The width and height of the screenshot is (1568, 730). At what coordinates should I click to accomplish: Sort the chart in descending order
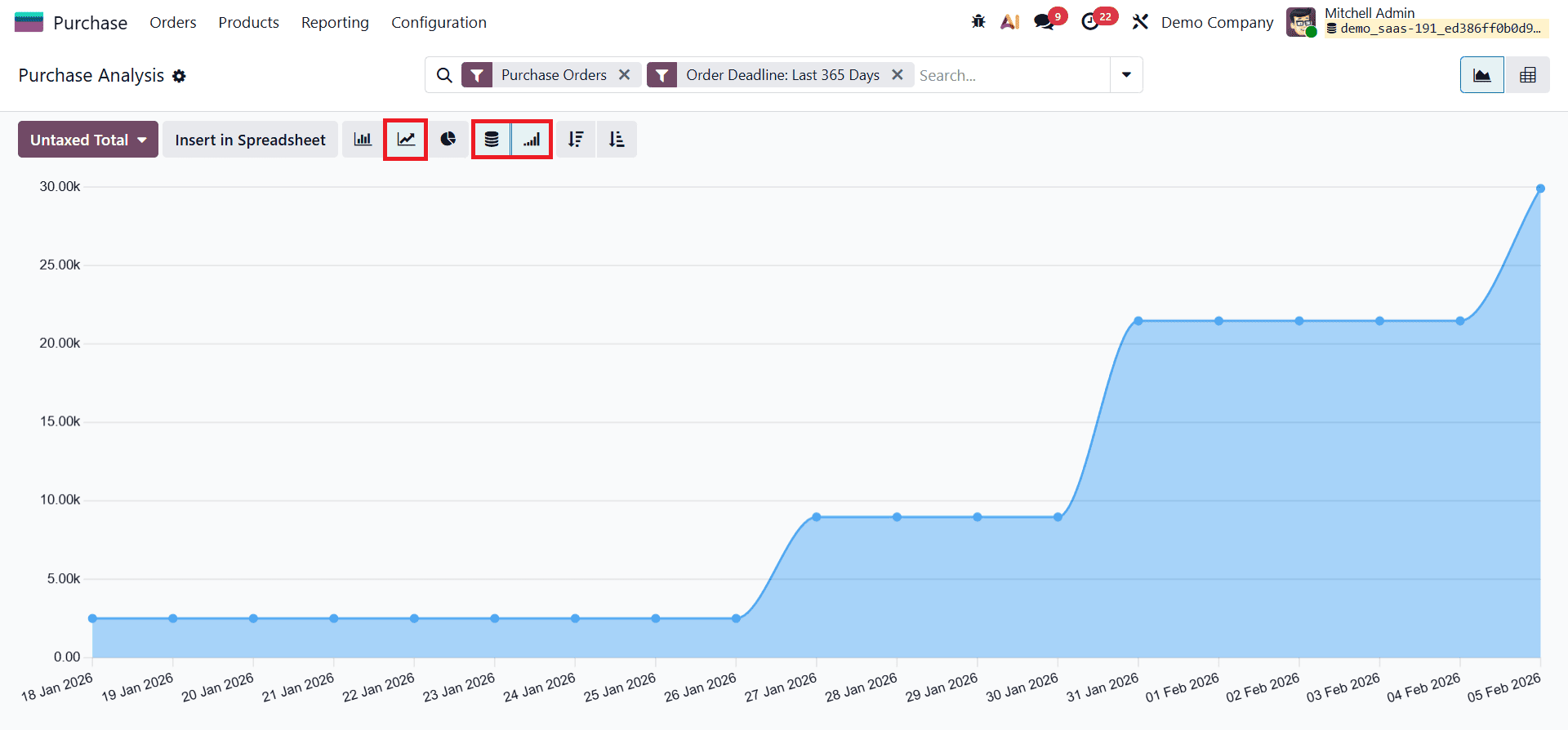pyautogui.click(x=576, y=140)
